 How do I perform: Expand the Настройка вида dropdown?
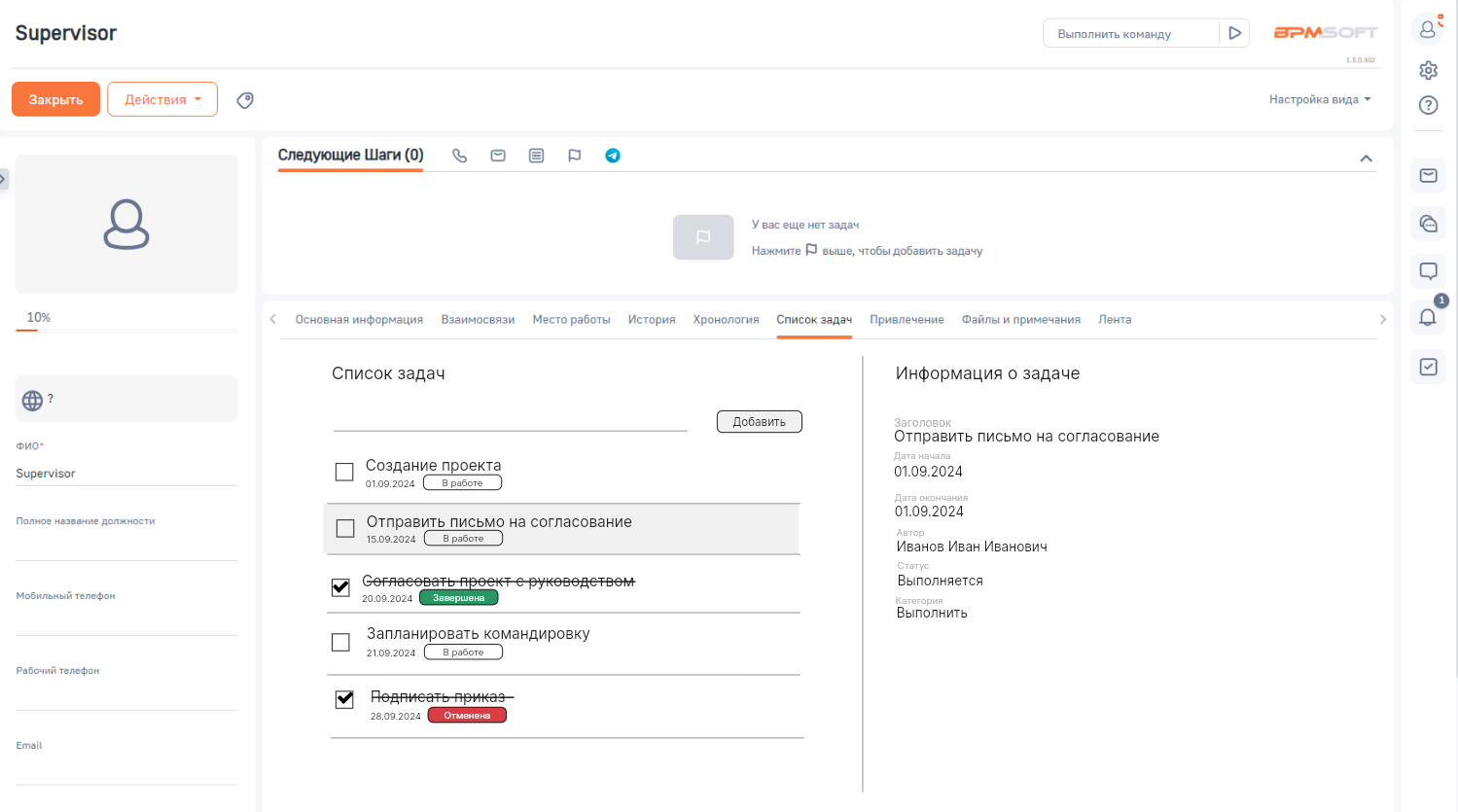(1319, 99)
